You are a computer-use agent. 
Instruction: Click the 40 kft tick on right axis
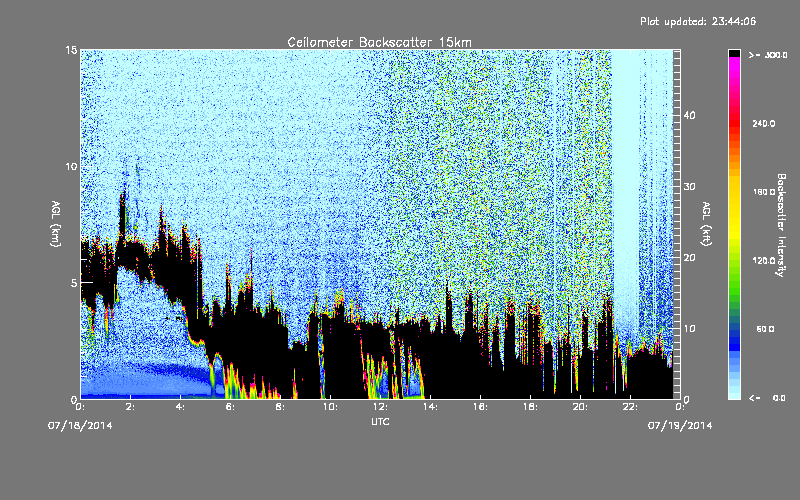click(x=689, y=115)
